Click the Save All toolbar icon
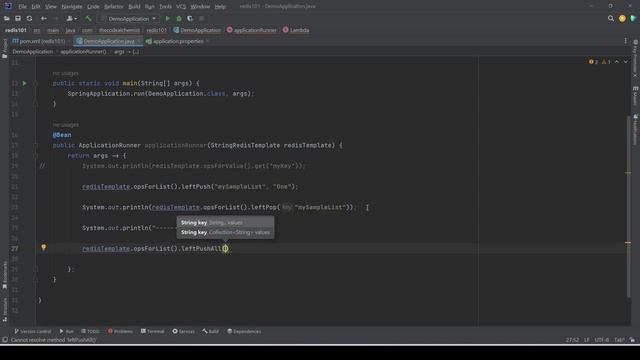 click(18, 18)
